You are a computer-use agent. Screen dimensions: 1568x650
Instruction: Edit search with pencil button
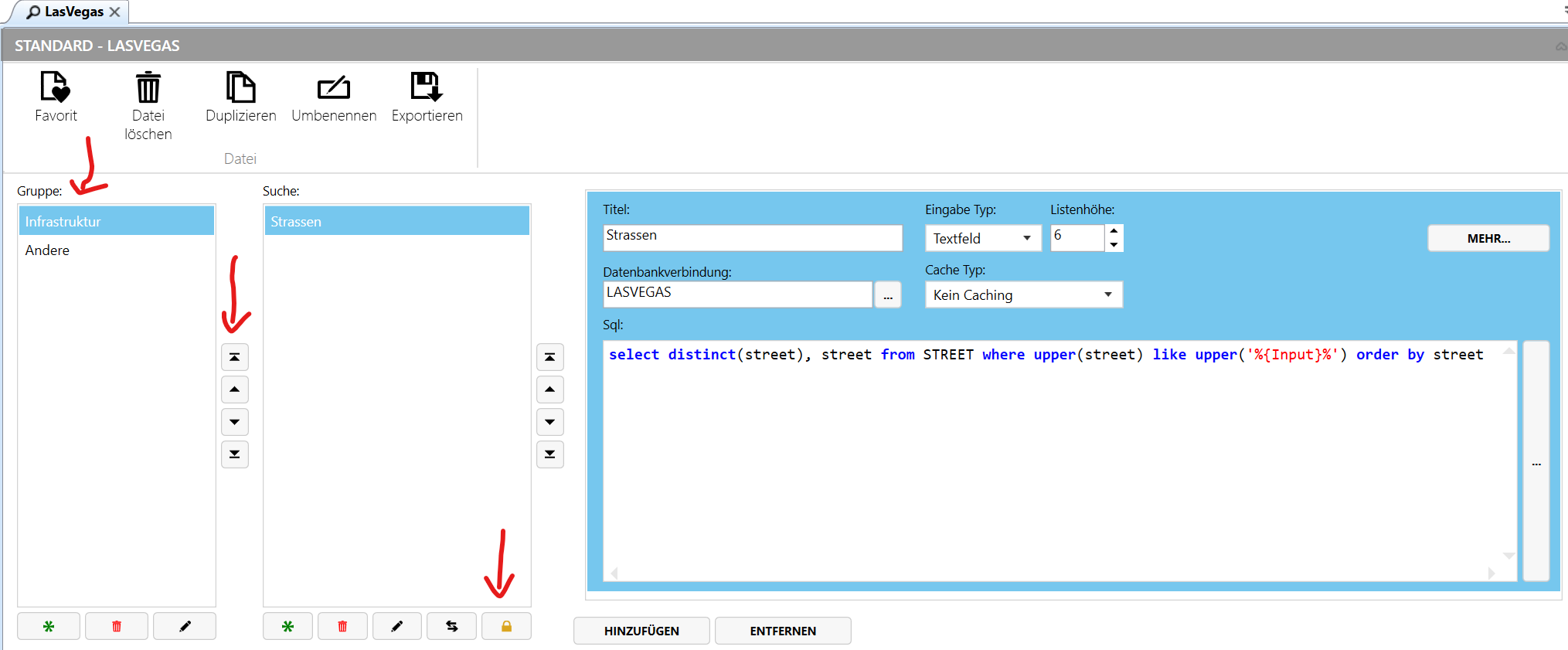pyautogui.click(x=397, y=626)
